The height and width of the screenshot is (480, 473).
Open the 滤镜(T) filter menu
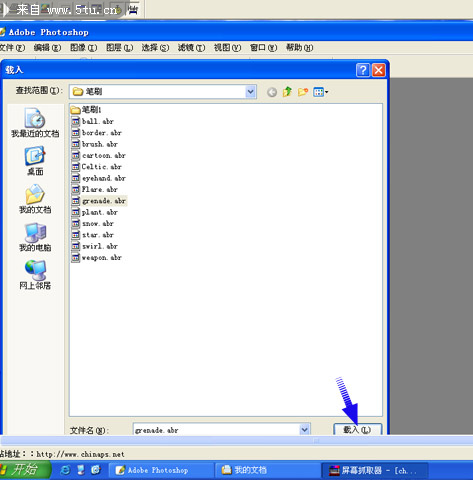pos(191,48)
